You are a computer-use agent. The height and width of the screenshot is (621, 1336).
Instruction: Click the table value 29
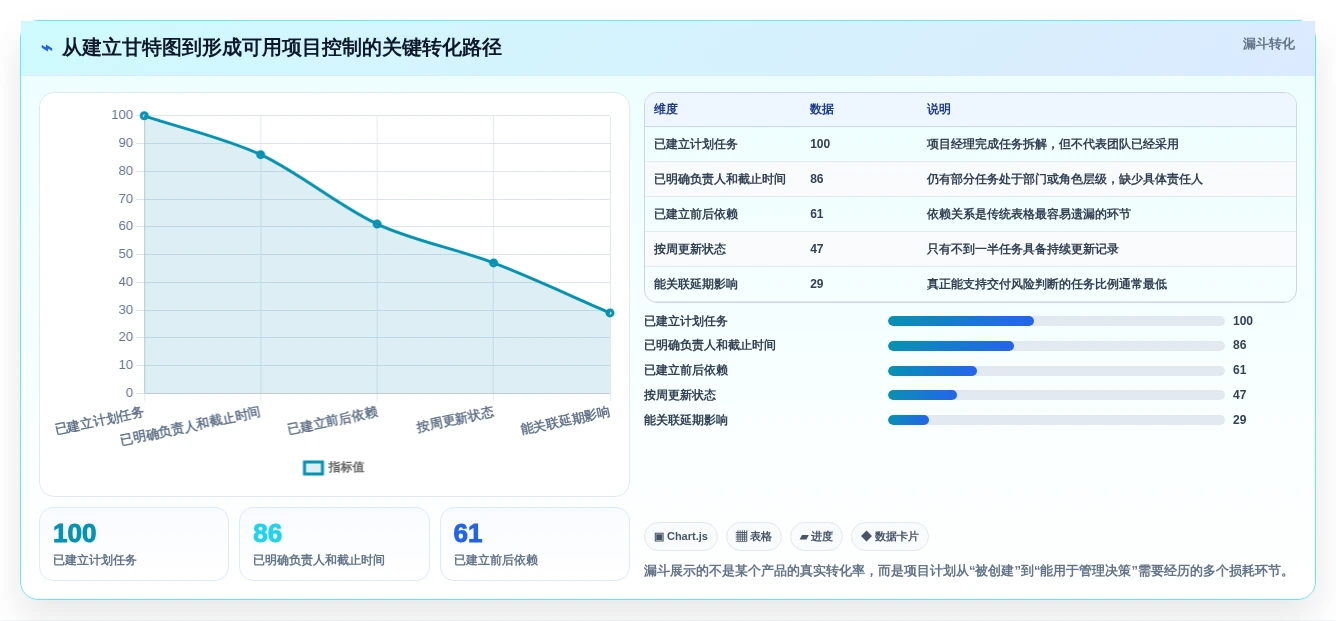click(817, 284)
